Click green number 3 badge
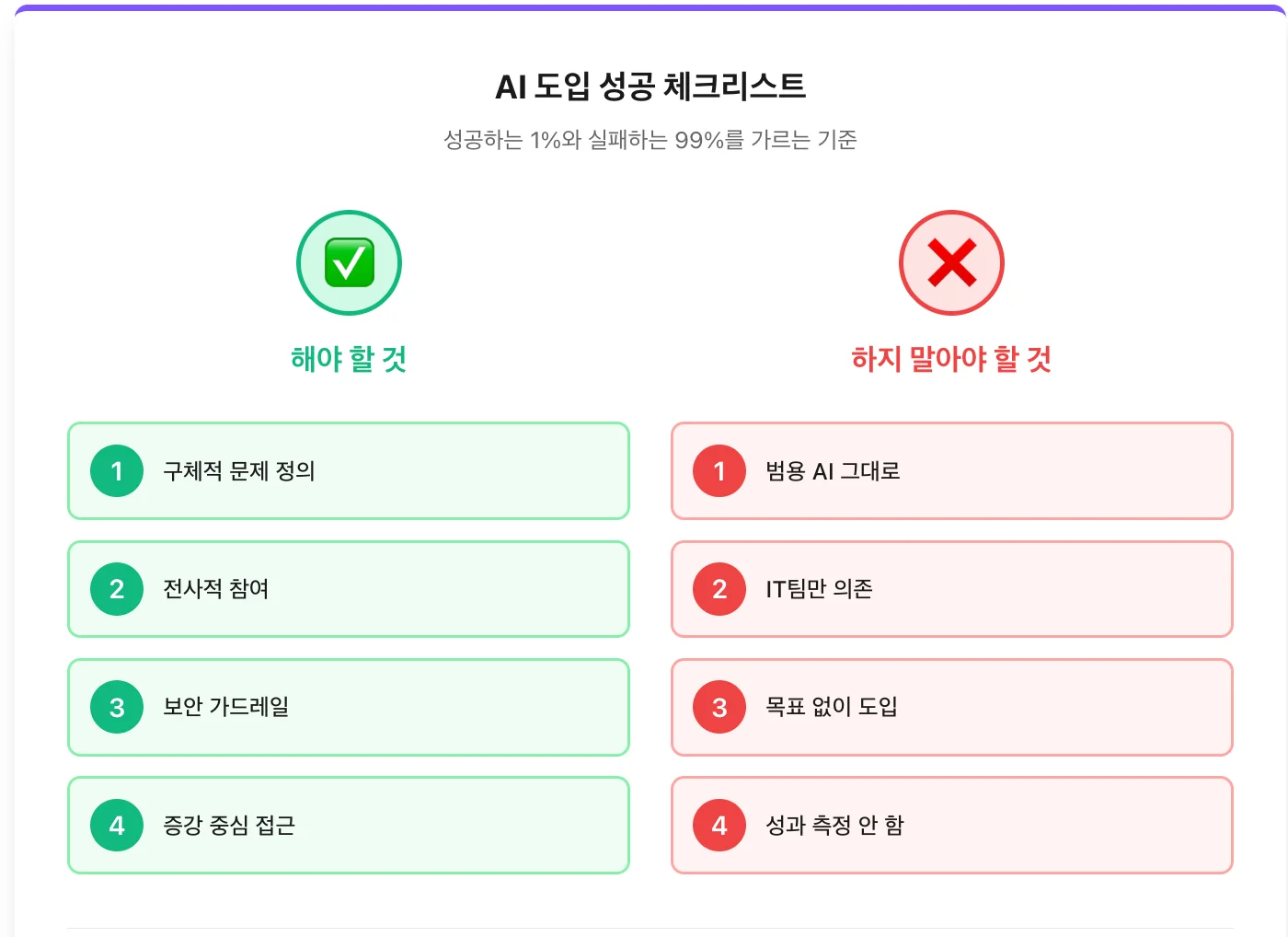This screenshot has width=1288, height=937. 117,707
